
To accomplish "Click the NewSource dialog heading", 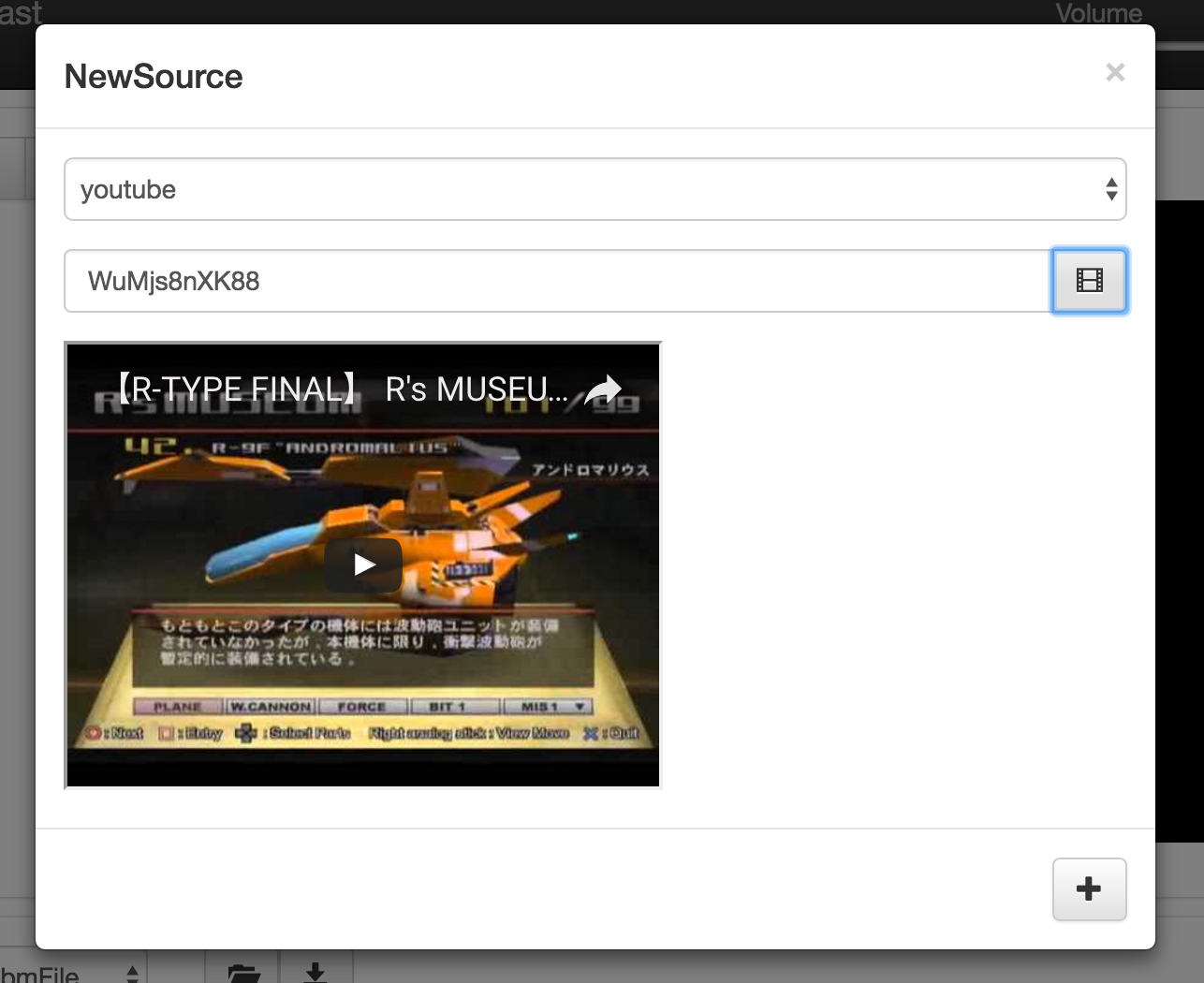I will [154, 77].
